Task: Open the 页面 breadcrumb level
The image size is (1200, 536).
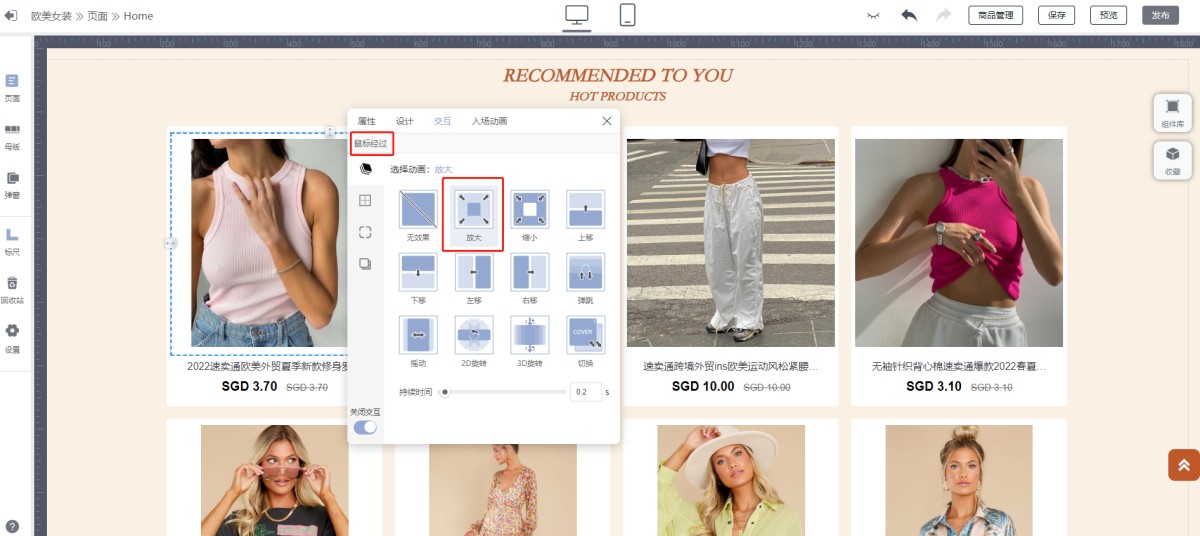Action: tap(97, 16)
